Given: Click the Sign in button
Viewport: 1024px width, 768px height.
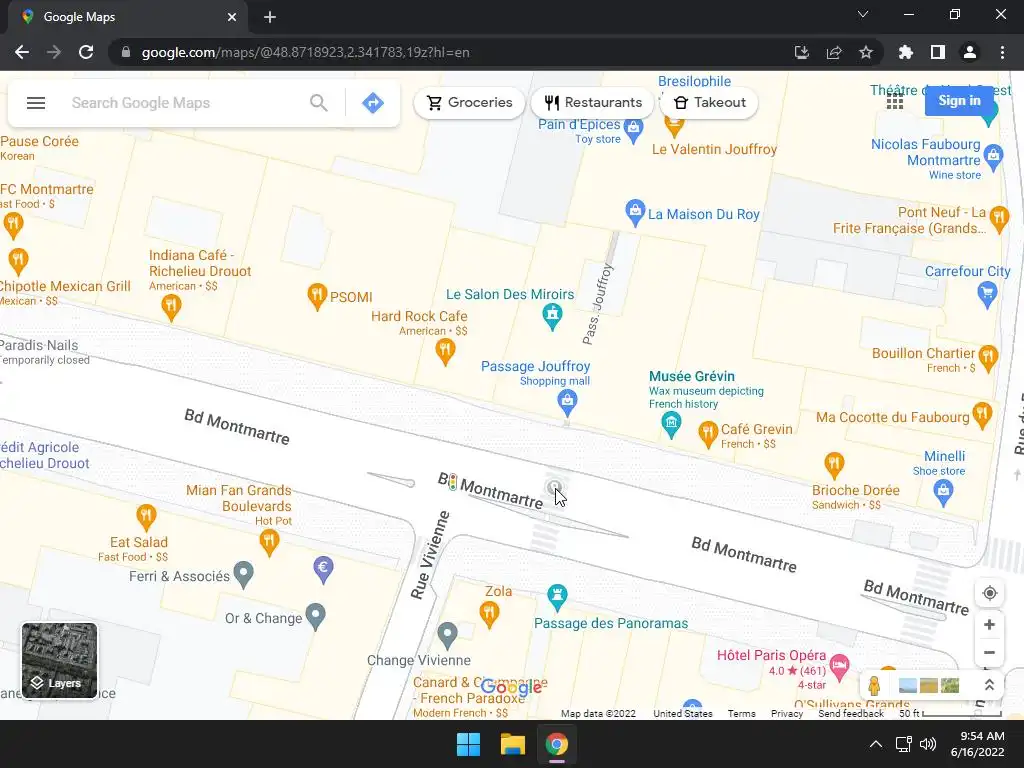Looking at the screenshot, I should 959,101.
